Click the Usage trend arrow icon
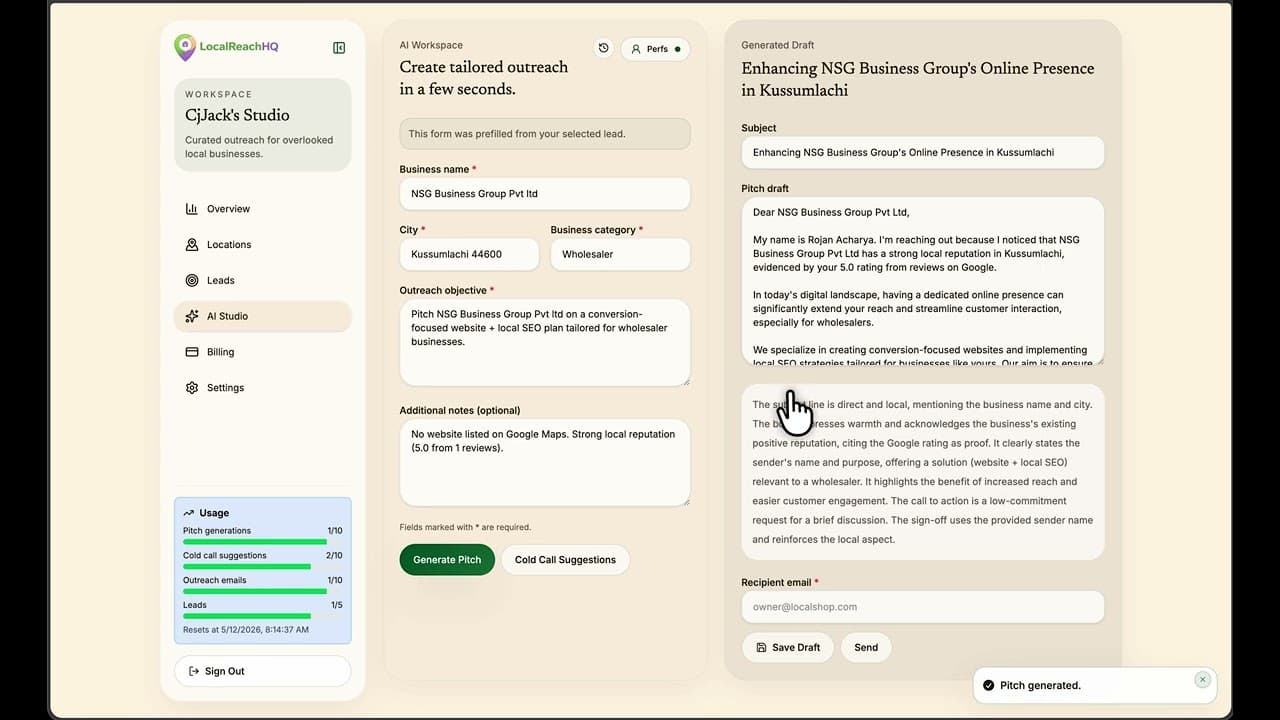The width and height of the screenshot is (1280, 720). click(x=189, y=512)
